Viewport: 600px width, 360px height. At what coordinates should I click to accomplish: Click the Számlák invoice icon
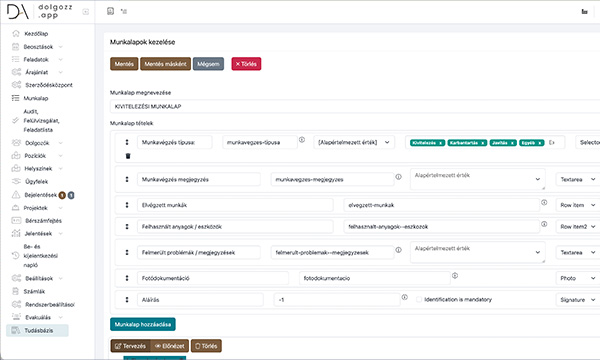[x=15, y=291]
